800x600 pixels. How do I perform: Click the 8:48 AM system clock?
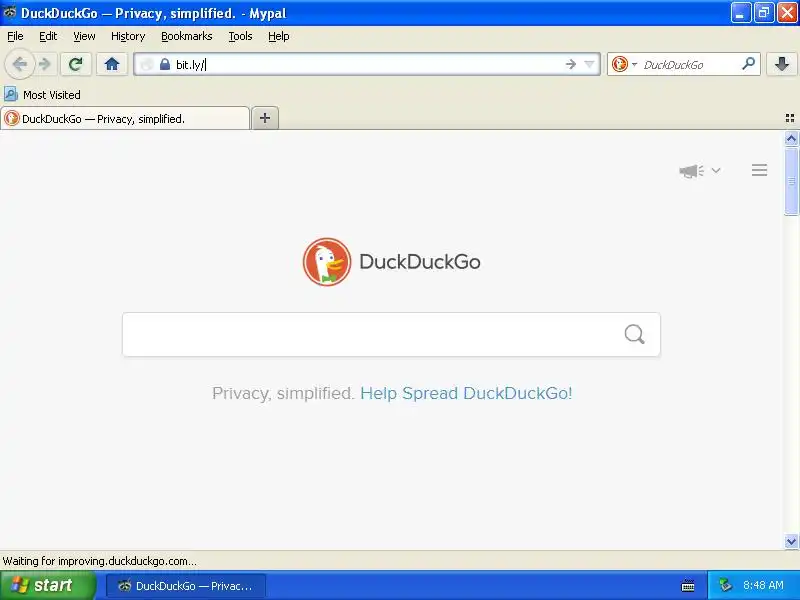[763, 585]
